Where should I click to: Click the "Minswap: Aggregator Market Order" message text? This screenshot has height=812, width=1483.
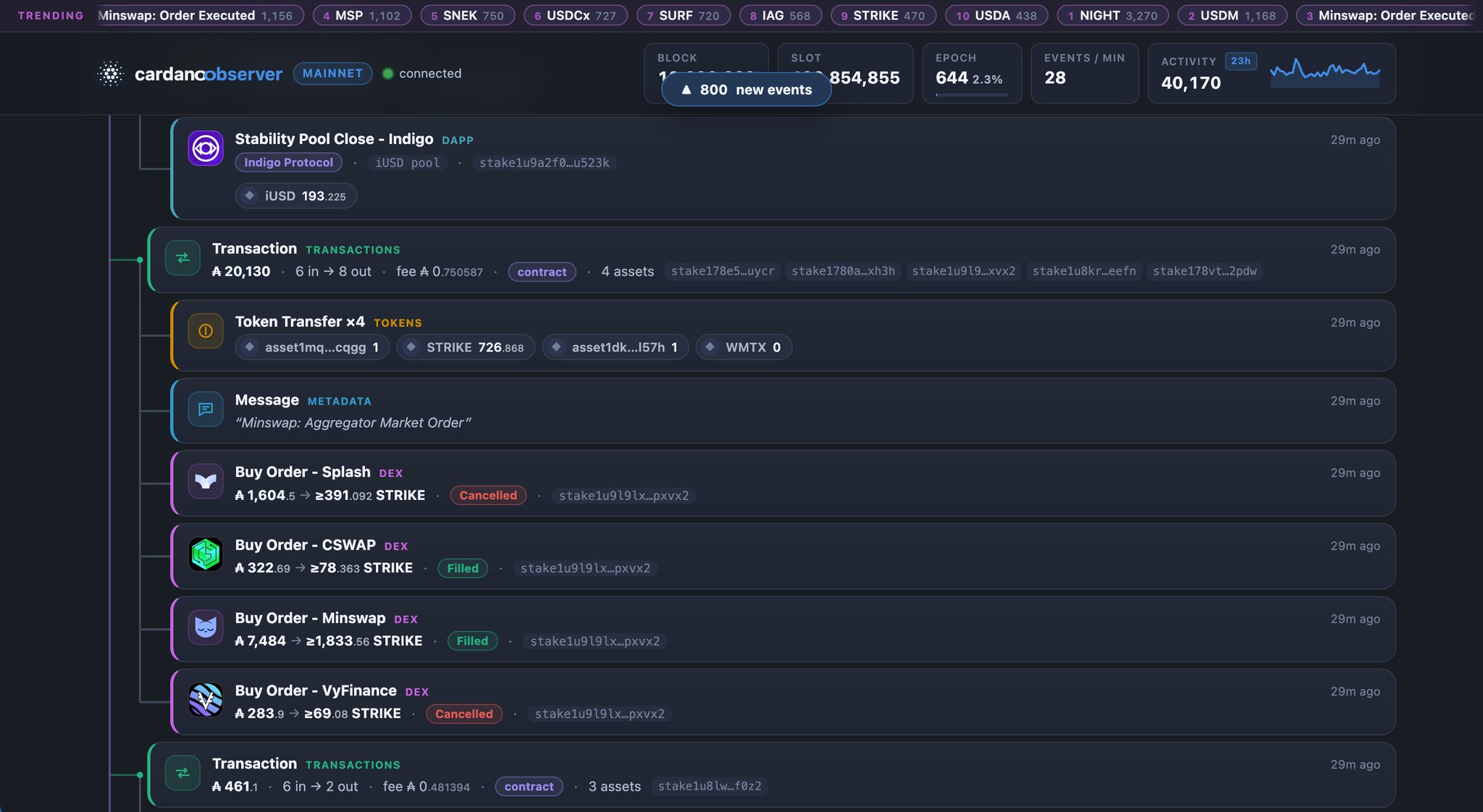[353, 423]
